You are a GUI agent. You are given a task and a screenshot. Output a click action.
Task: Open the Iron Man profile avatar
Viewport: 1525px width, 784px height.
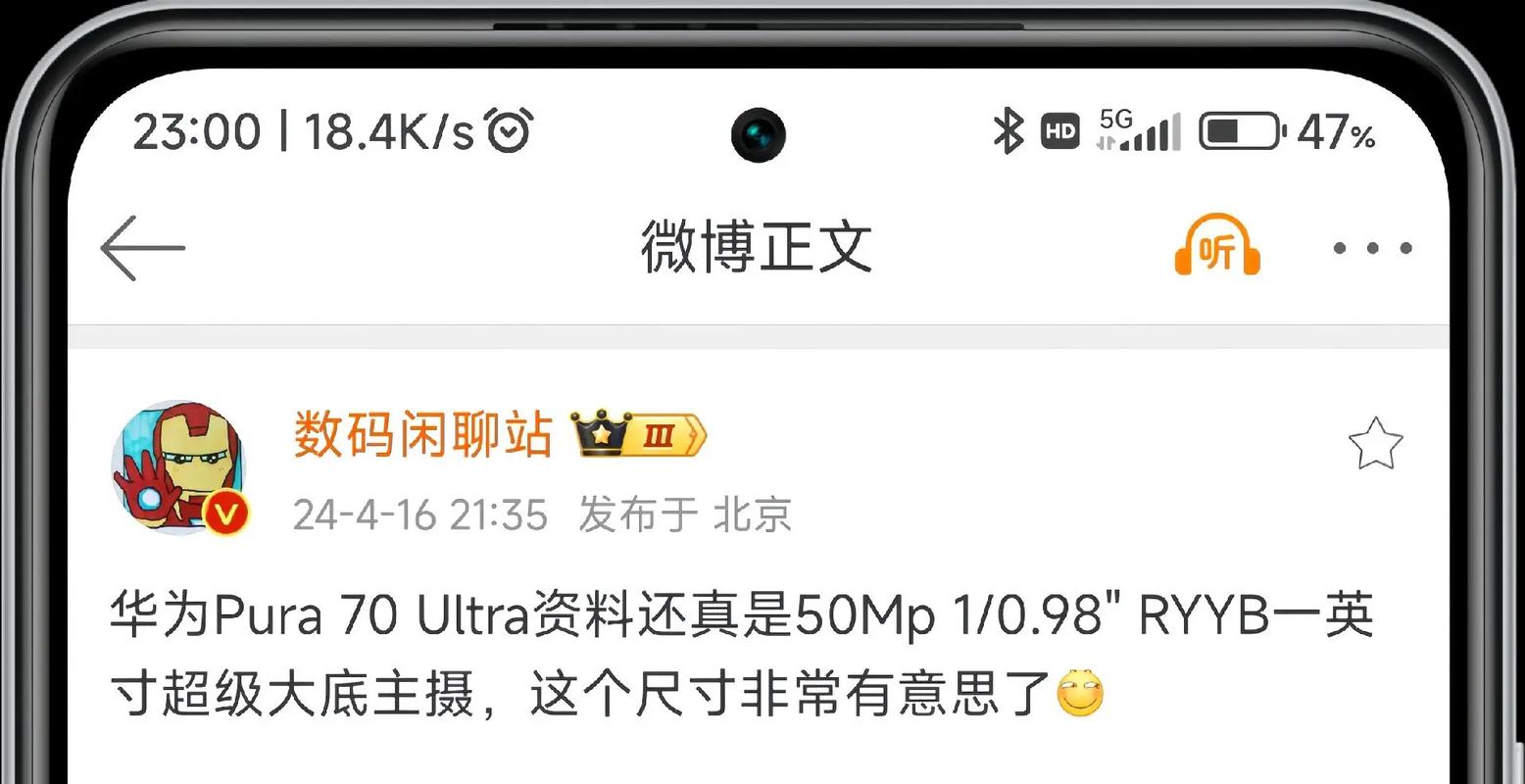[x=178, y=465]
